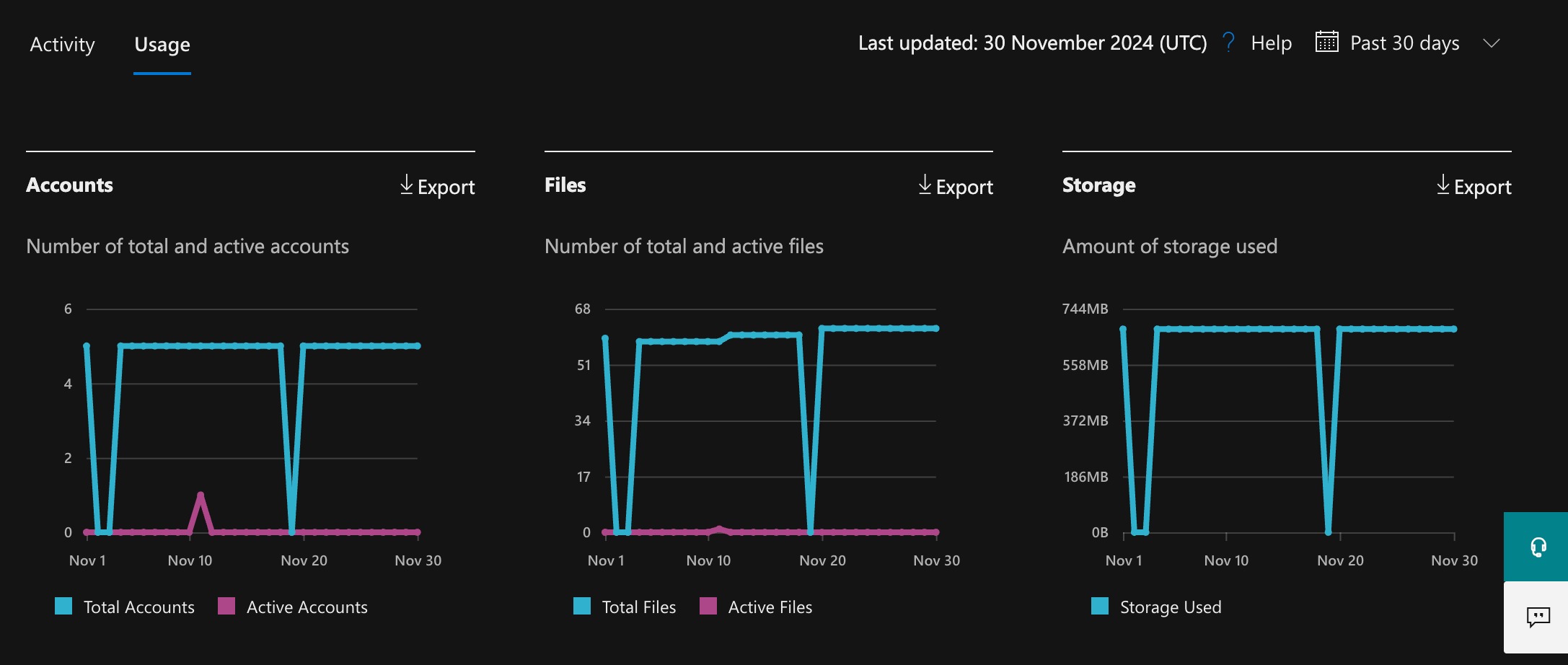Click Nov 20 label on Files chart

point(822,560)
